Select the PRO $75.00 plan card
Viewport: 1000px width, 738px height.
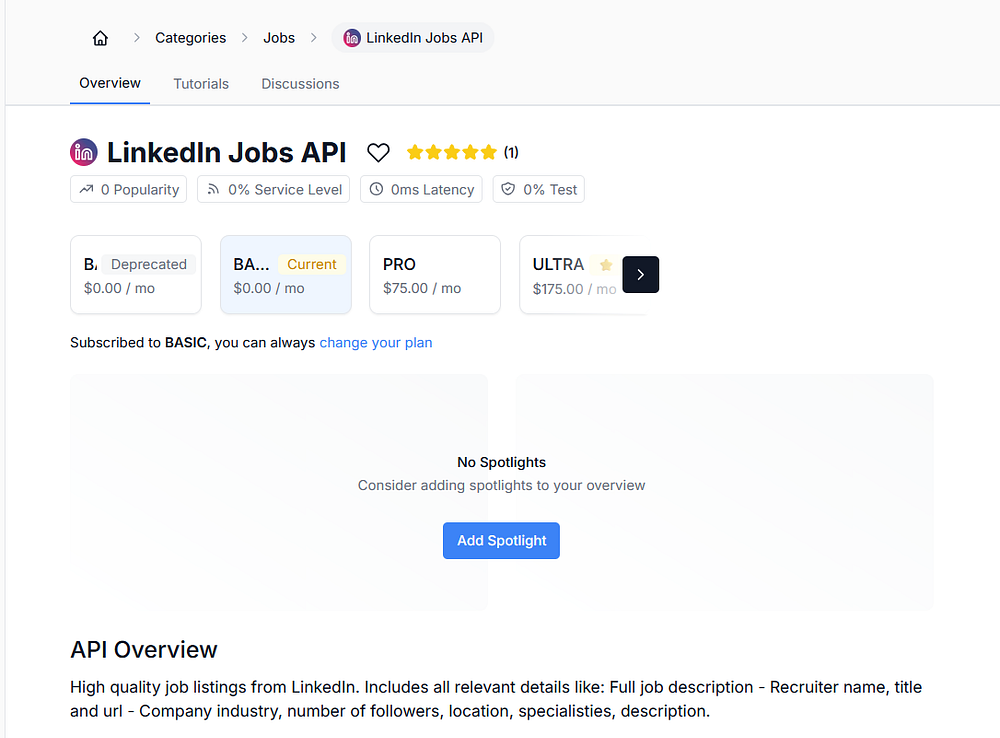click(435, 275)
